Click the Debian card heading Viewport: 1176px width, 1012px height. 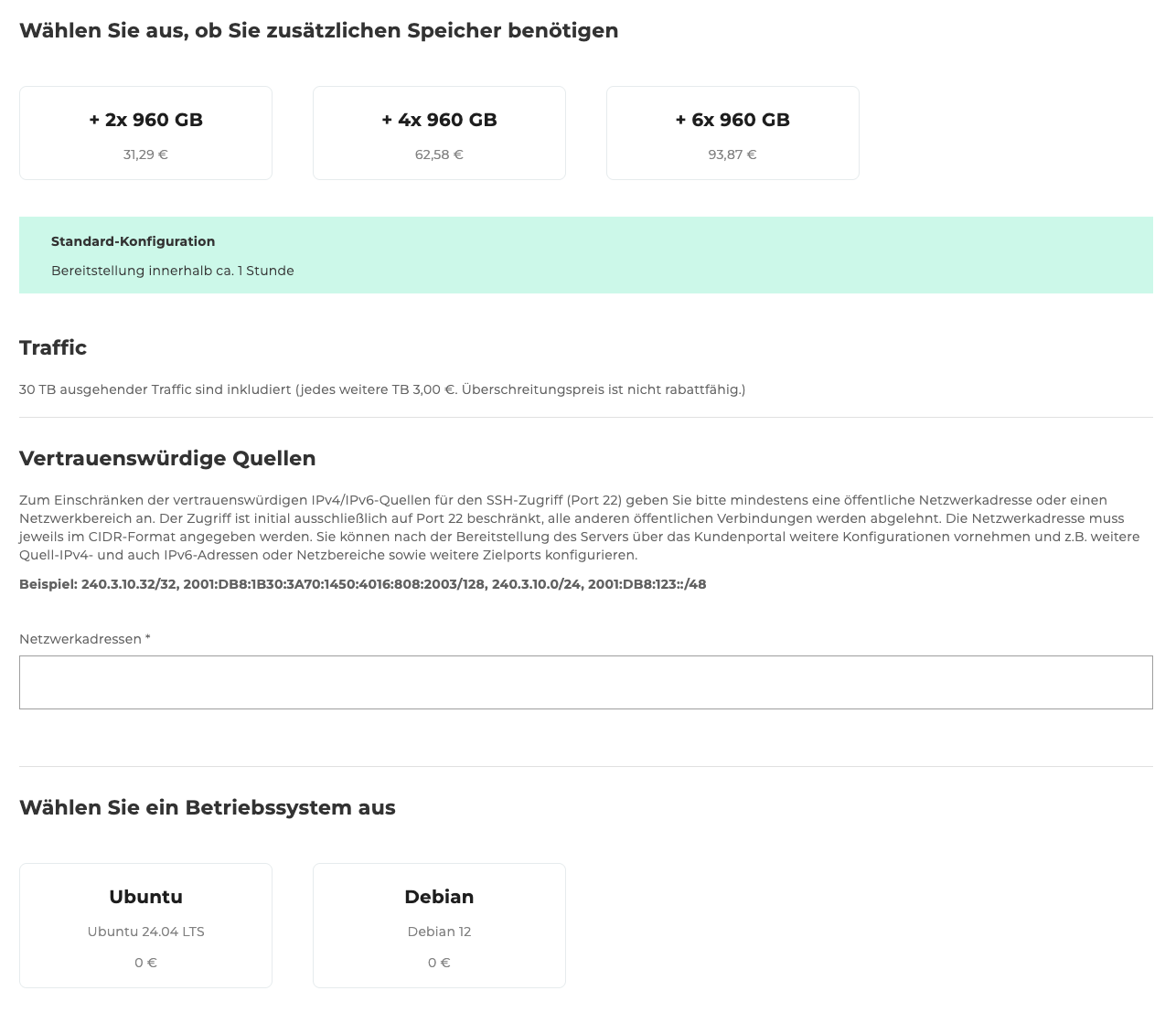(x=439, y=897)
